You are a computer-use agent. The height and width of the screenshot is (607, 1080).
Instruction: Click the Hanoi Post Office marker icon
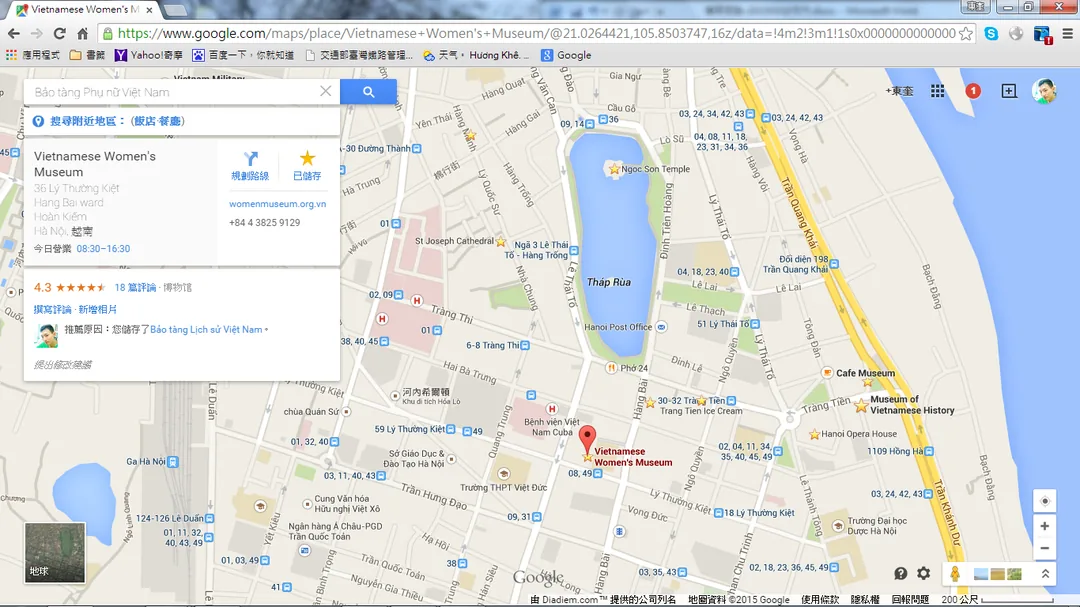tap(661, 327)
